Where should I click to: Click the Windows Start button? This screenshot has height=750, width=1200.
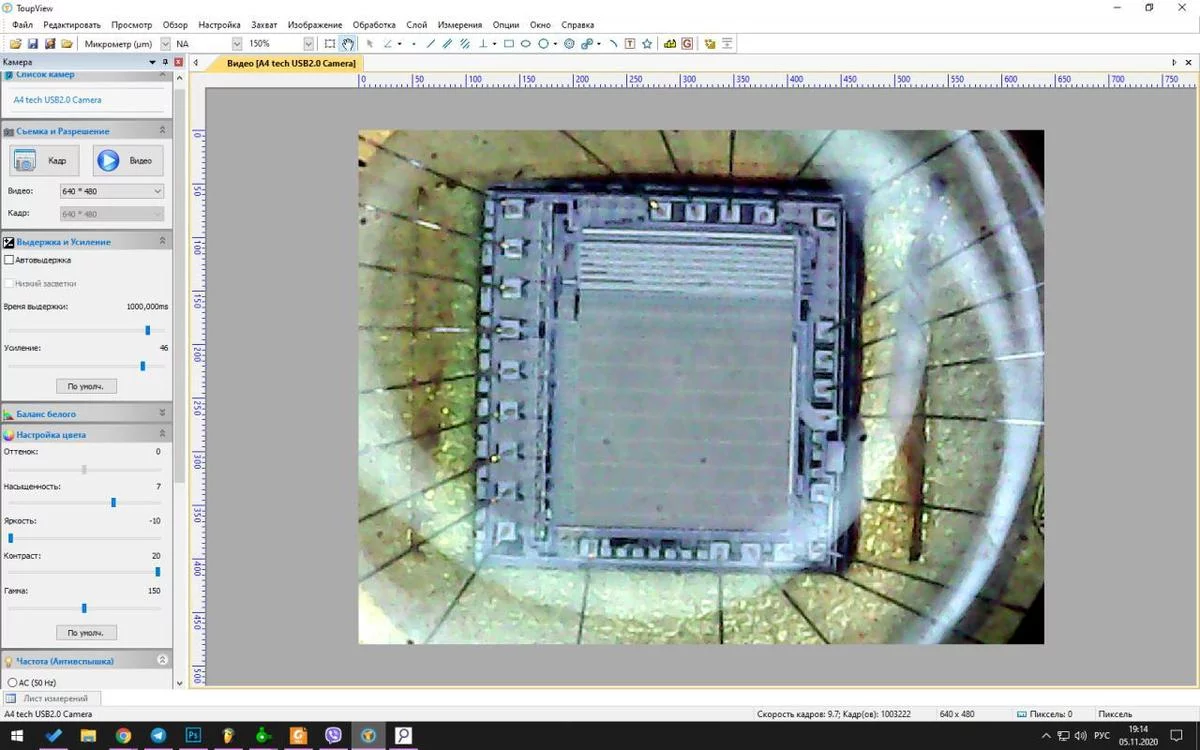17,736
